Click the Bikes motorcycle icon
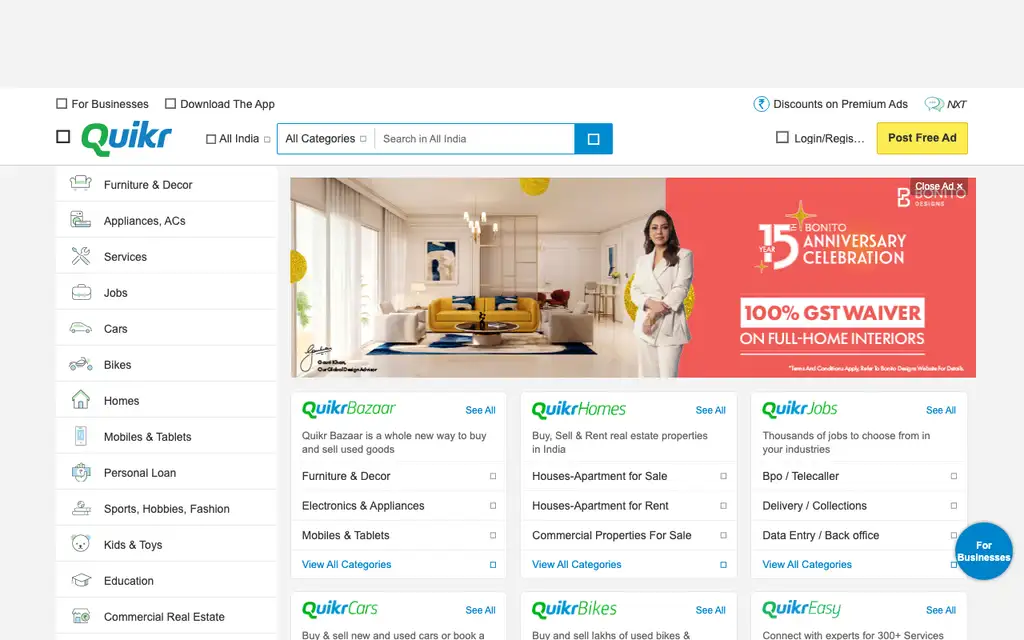This screenshot has height=640, width=1024. tap(80, 364)
